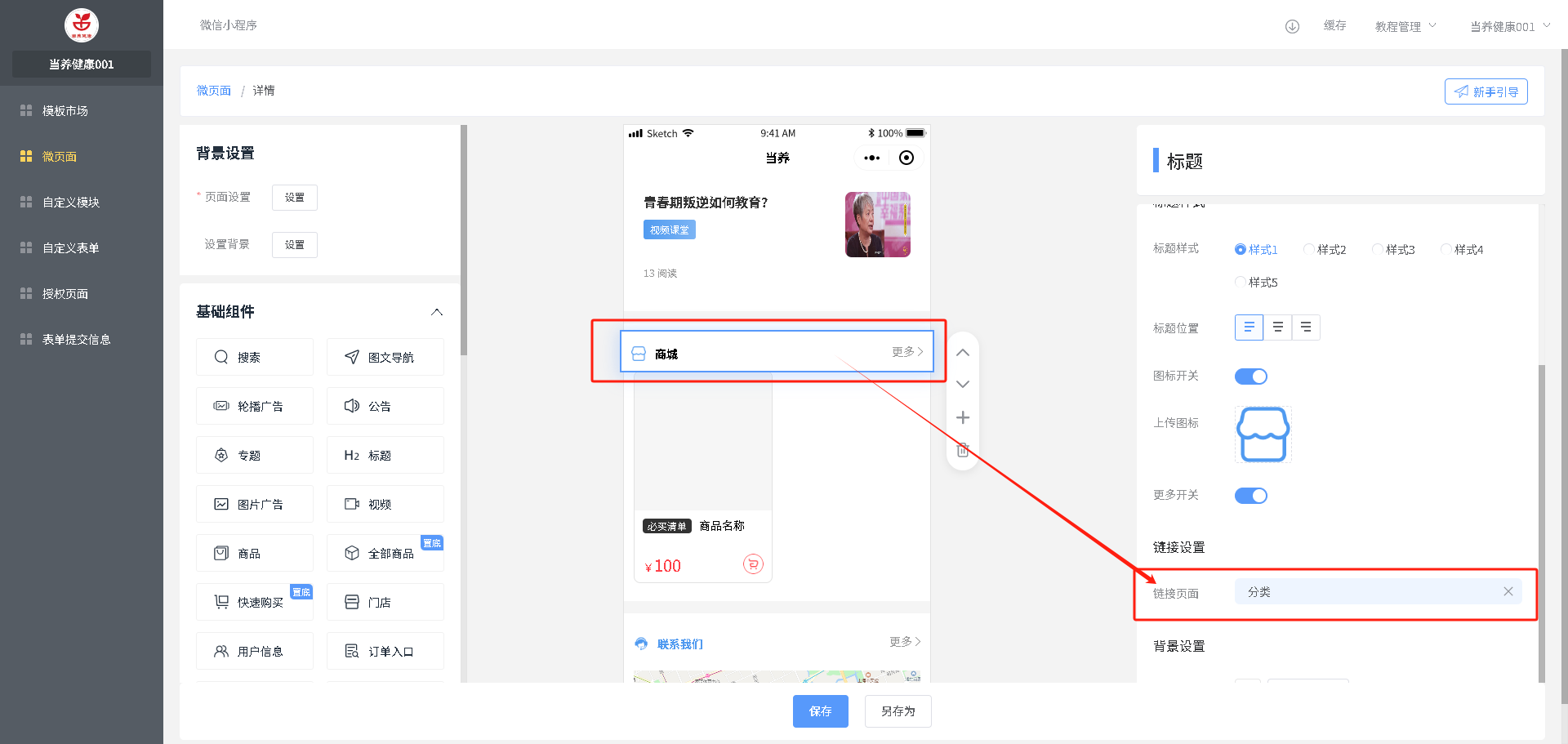Select left-align title position icon

(1249, 327)
